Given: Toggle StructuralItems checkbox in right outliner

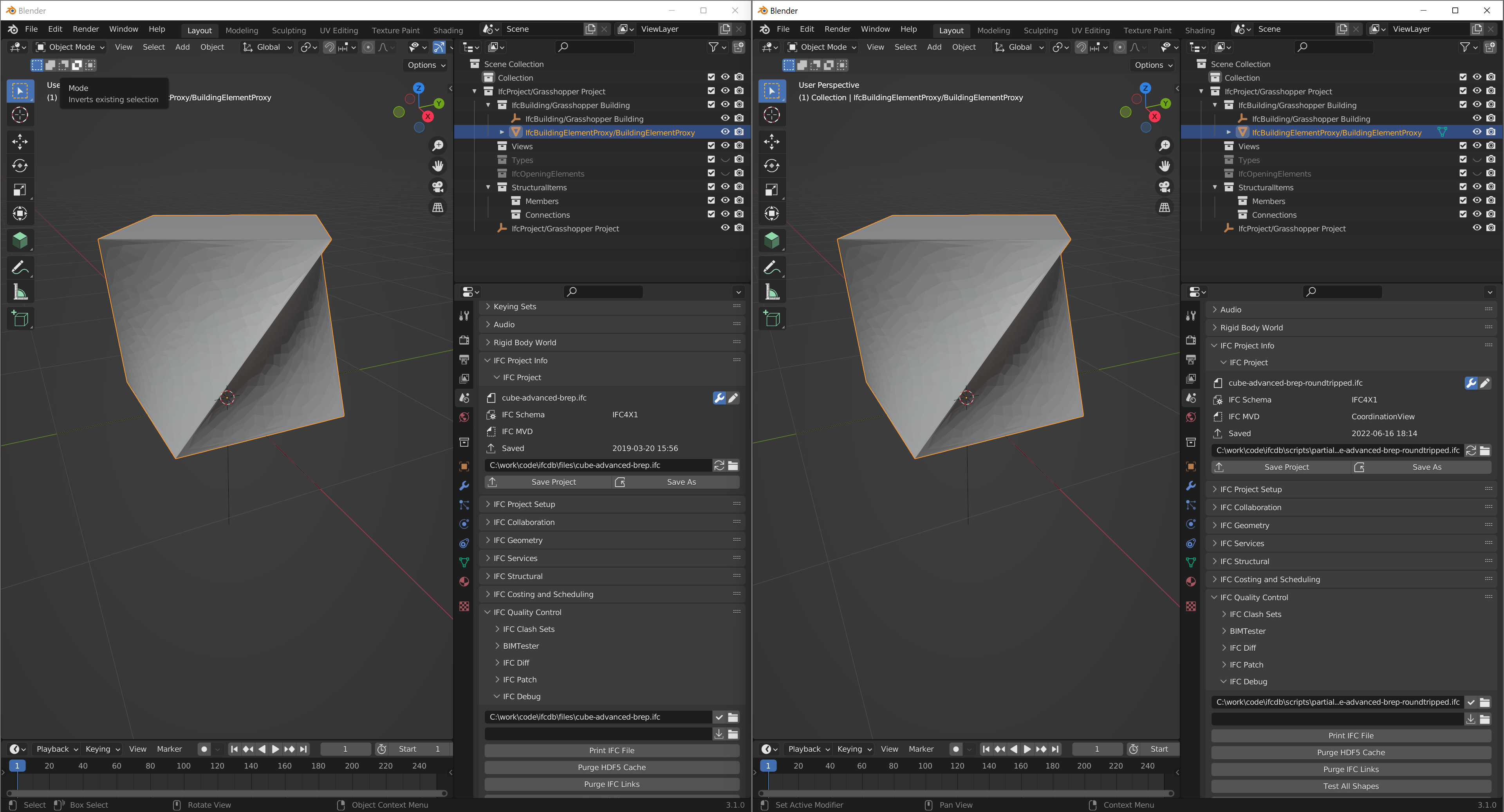Looking at the screenshot, I should point(1462,187).
